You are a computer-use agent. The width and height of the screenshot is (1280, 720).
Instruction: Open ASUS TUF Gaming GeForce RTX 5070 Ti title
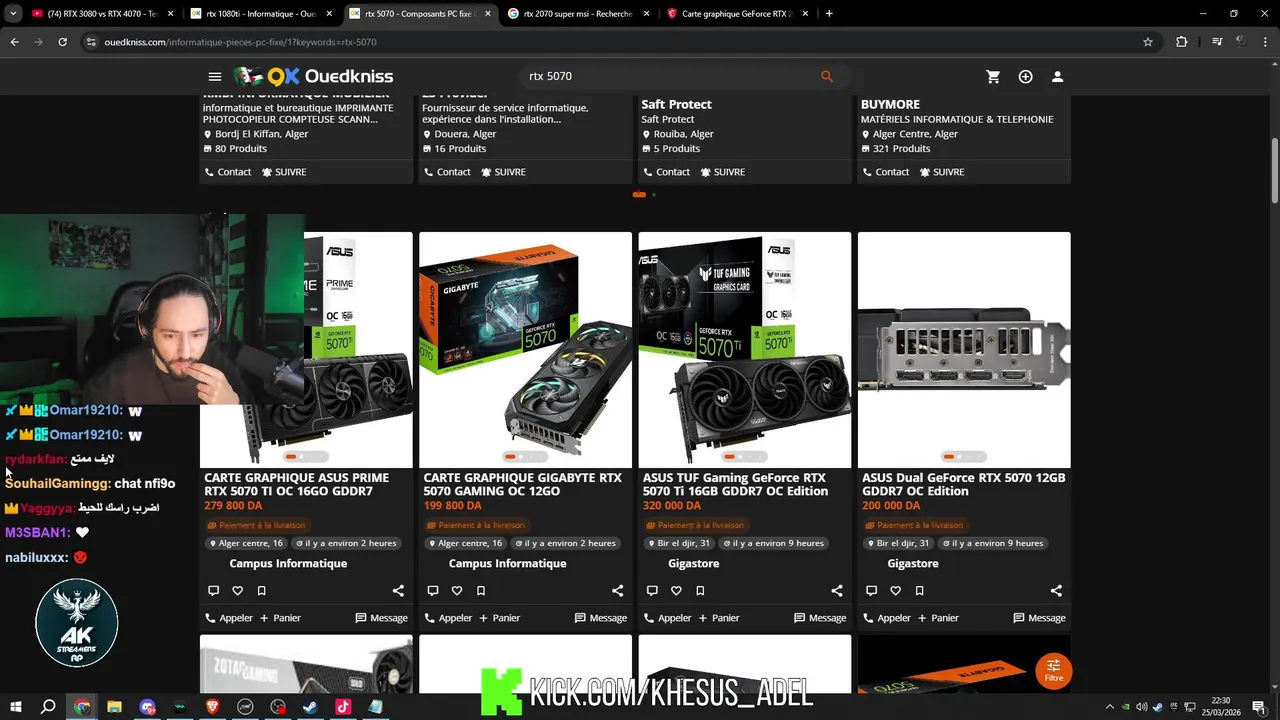(735, 484)
